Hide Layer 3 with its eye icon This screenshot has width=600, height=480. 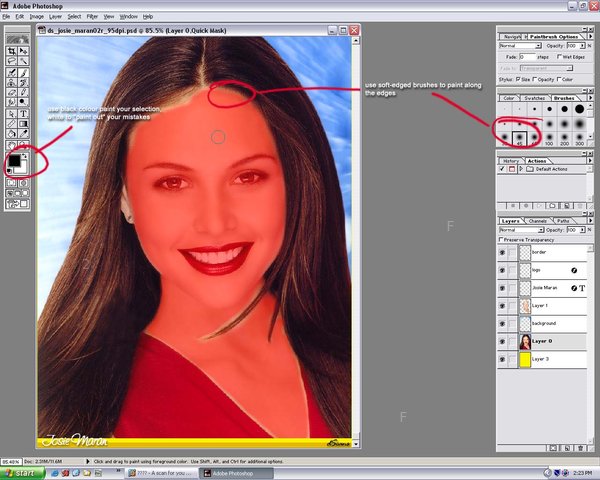pos(502,359)
